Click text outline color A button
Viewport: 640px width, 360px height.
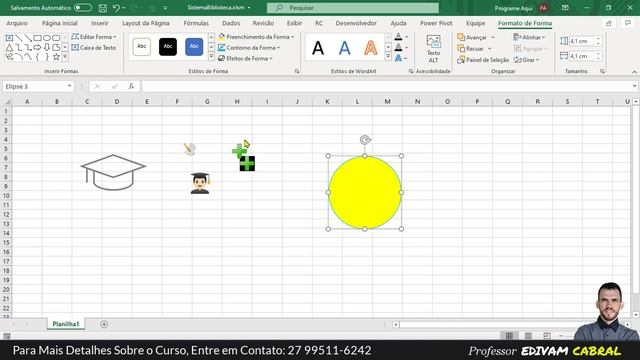point(398,48)
